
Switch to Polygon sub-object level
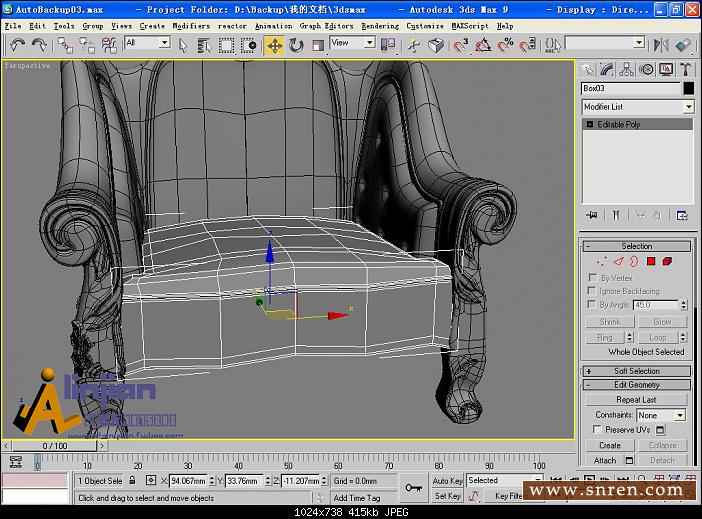[x=650, y=261]
